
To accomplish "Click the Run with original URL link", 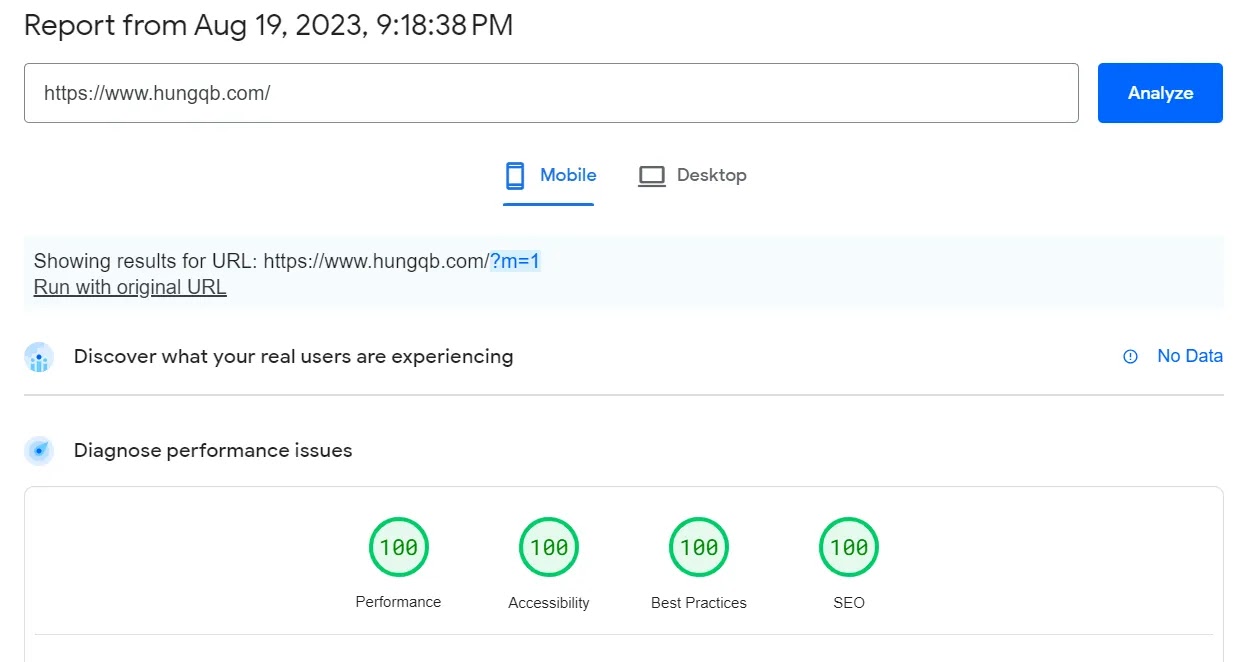I will click(x=130, y=287).
